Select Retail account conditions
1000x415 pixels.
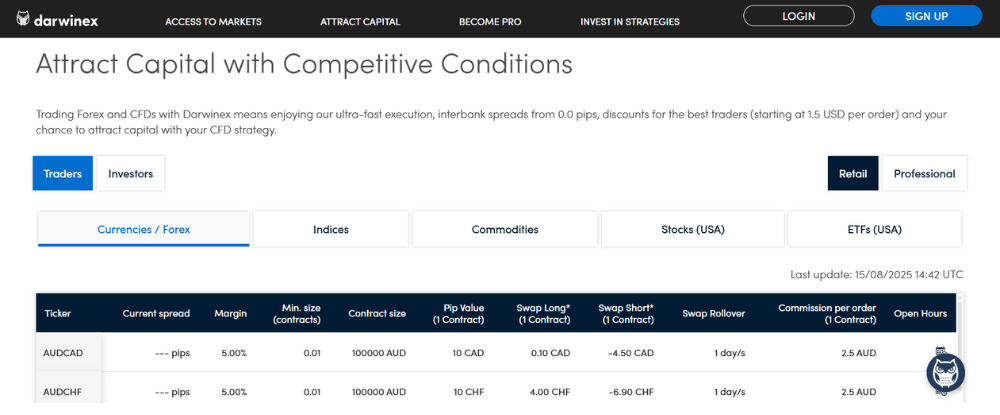[853, 173]
